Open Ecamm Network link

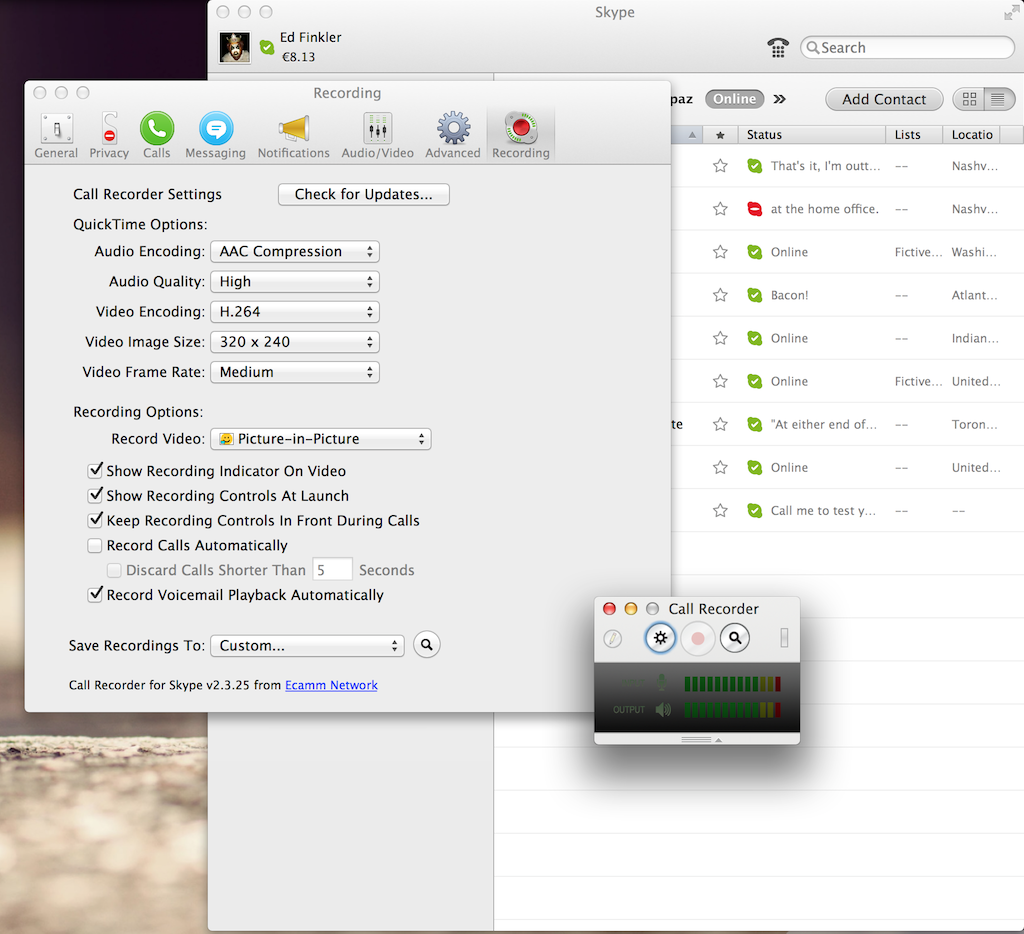(331, 684)
